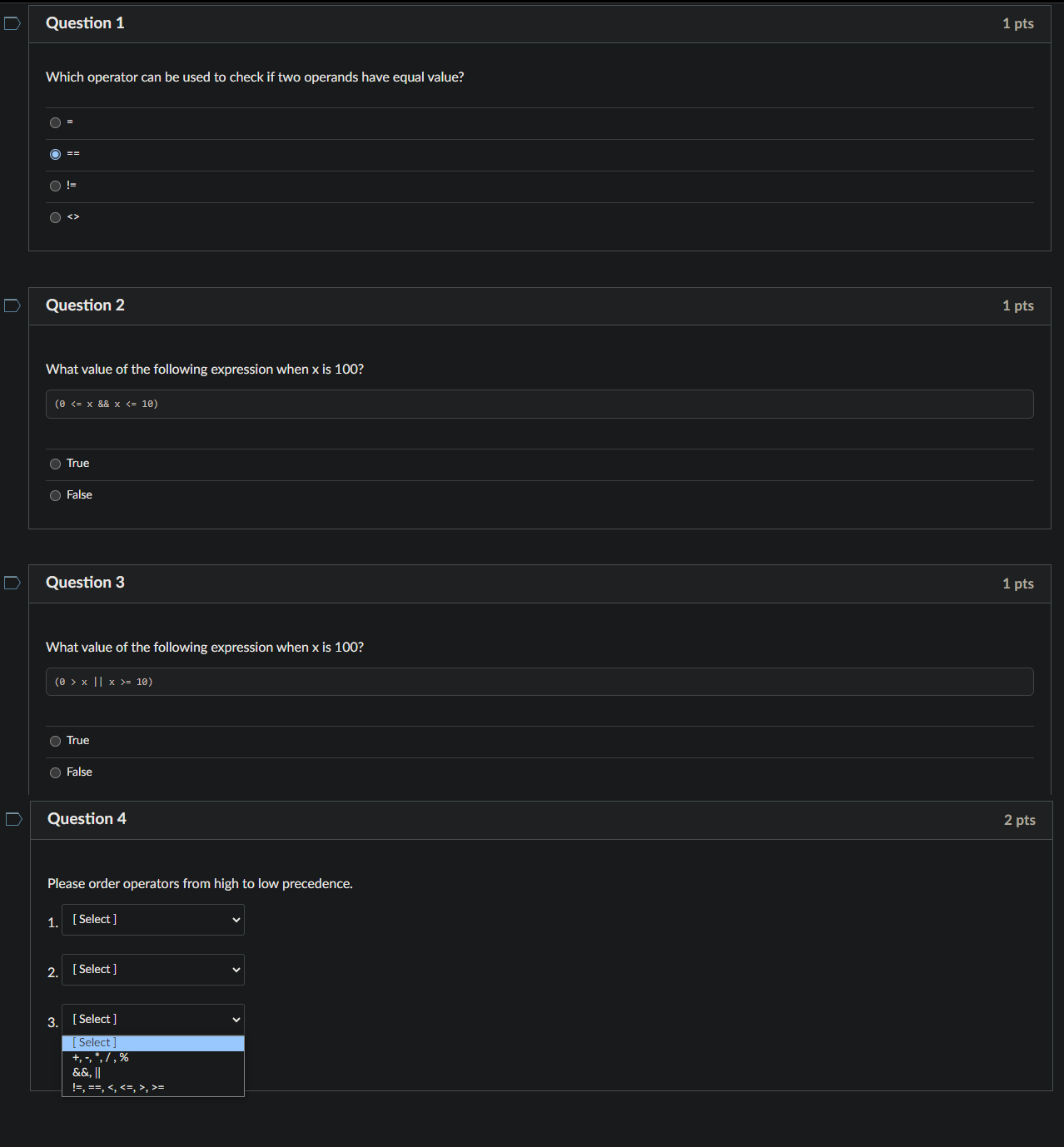Select False for Question 3
Screen dimensions: 1064x1147
[55, 772]
